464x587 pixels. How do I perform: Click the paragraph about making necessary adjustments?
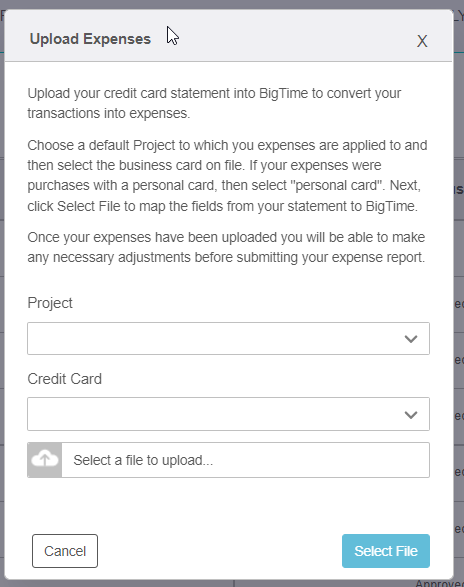tap(226, 247)
